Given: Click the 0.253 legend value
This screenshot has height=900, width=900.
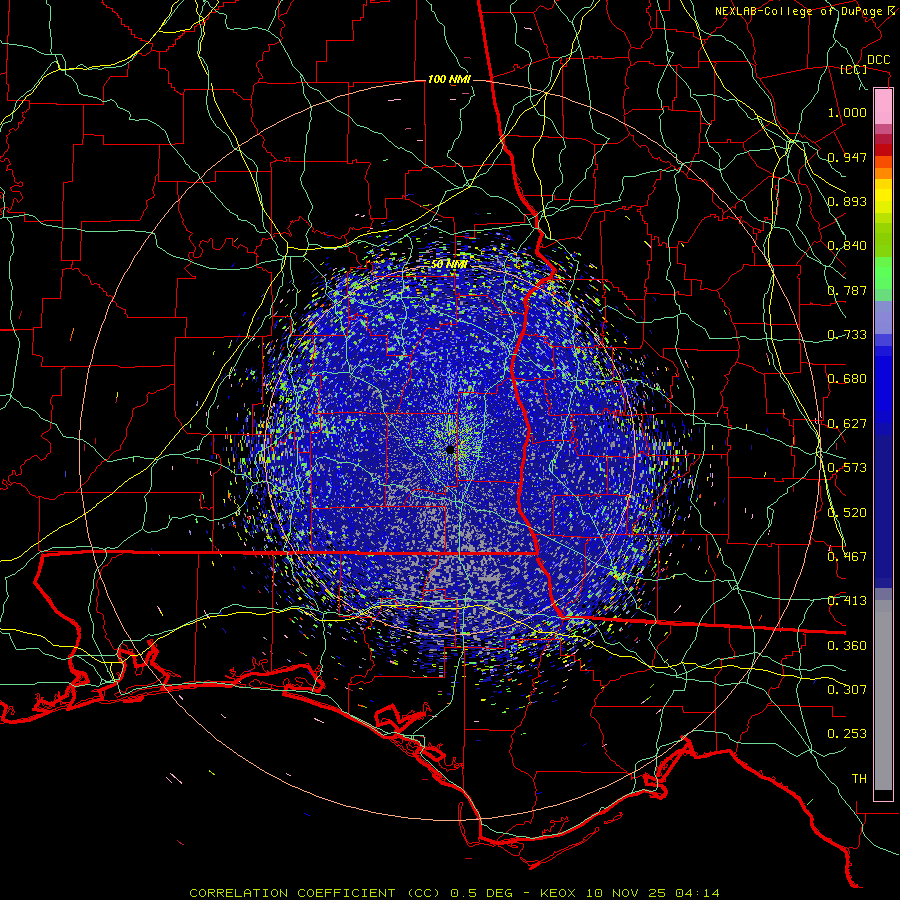Looking at the screenshot, I should tap(847, 734).
